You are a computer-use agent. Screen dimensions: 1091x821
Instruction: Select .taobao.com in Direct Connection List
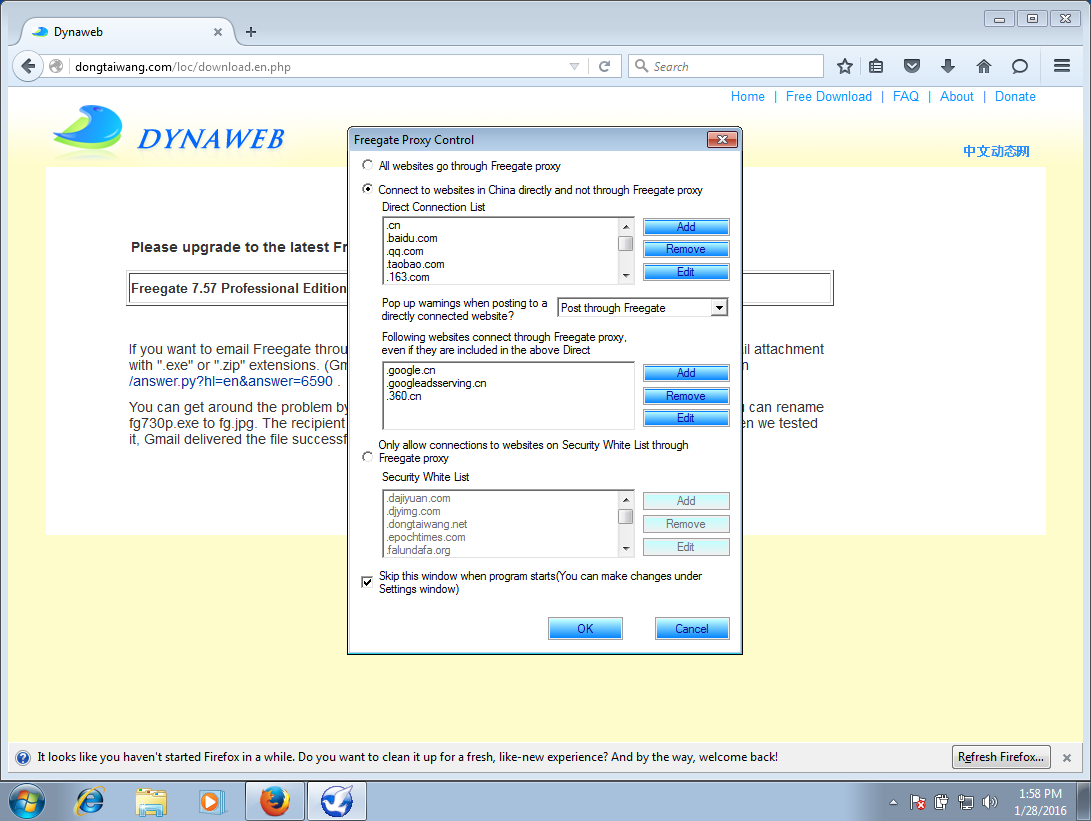[x=415, y=264]
